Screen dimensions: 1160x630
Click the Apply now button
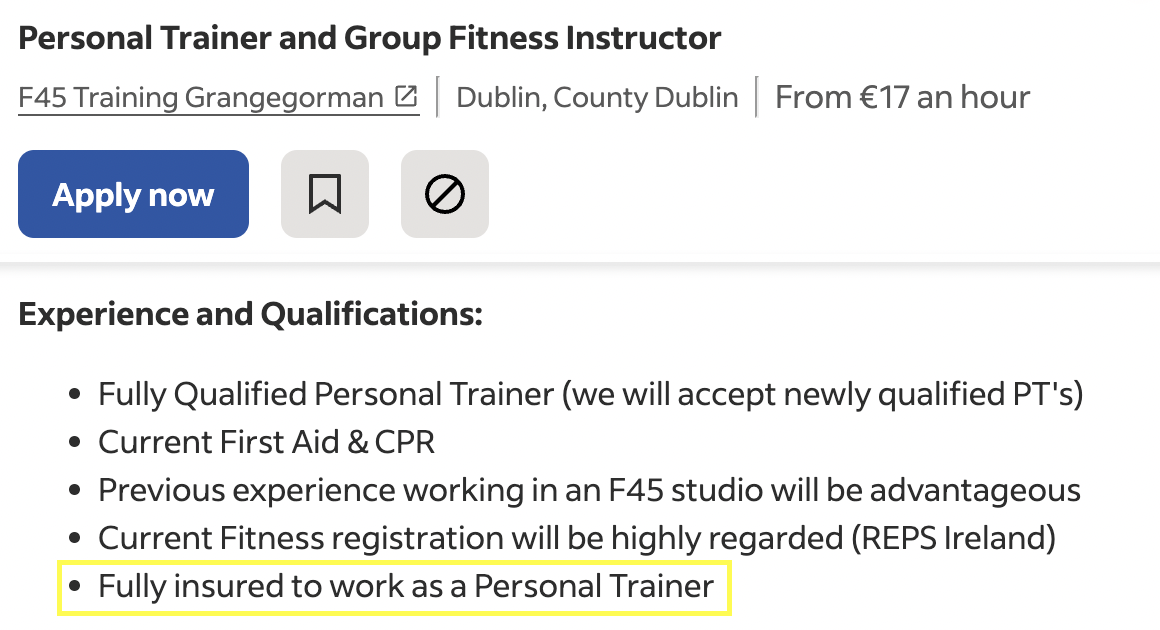pos(133,194)
